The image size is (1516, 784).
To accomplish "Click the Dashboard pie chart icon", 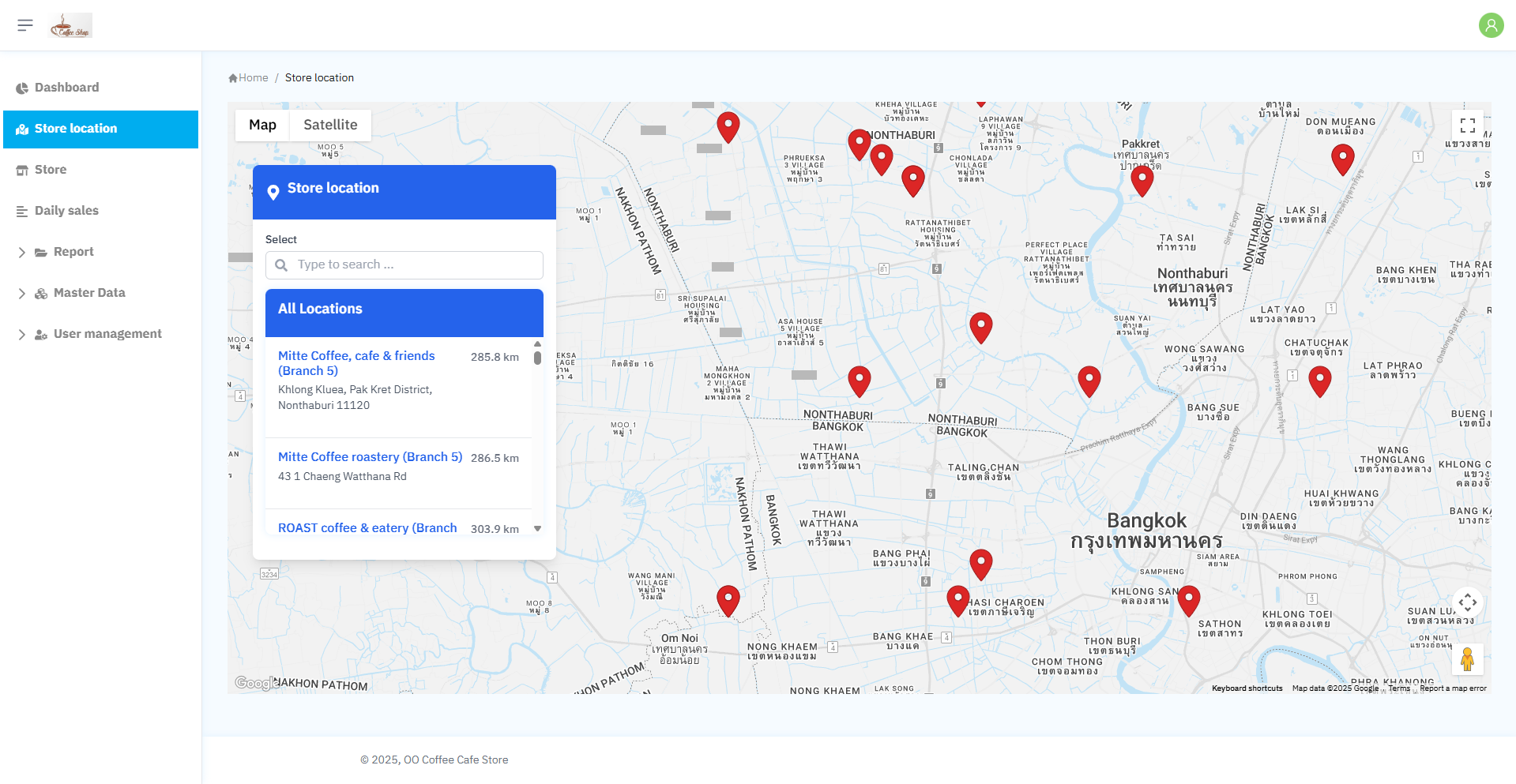I will pos(22,88).
